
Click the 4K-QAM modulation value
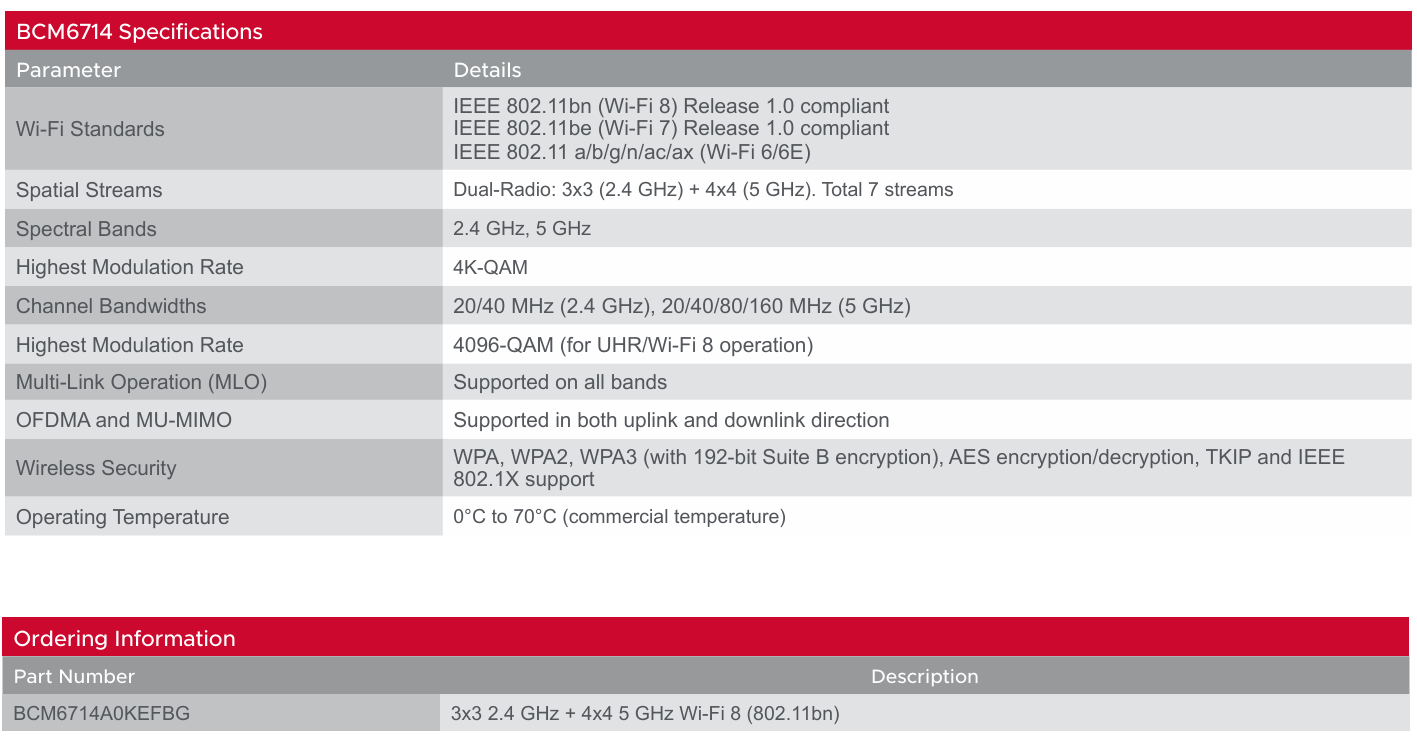pos(490,267)
